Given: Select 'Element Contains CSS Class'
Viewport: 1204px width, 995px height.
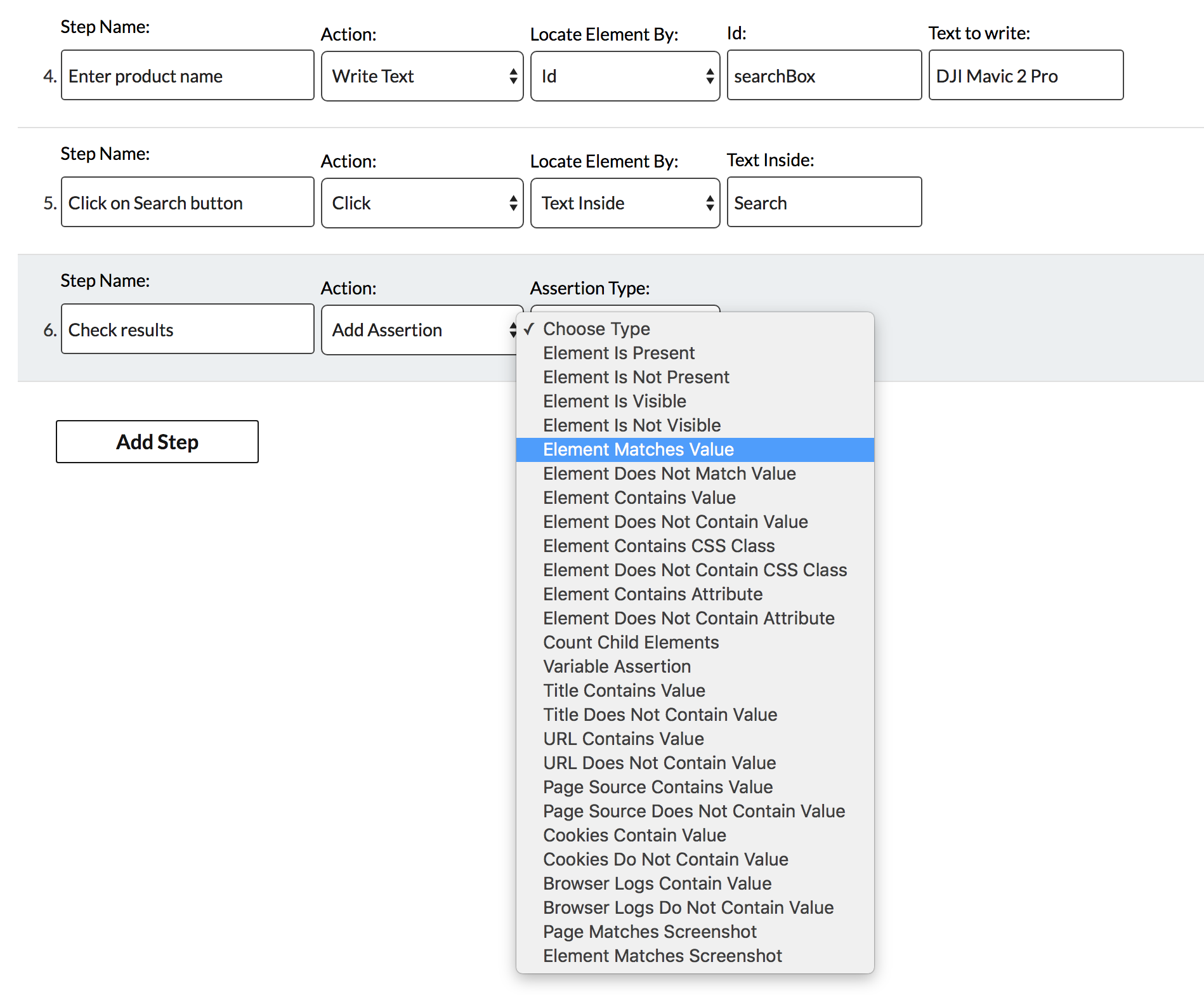Looking at the screenshot, I should 695,546.
